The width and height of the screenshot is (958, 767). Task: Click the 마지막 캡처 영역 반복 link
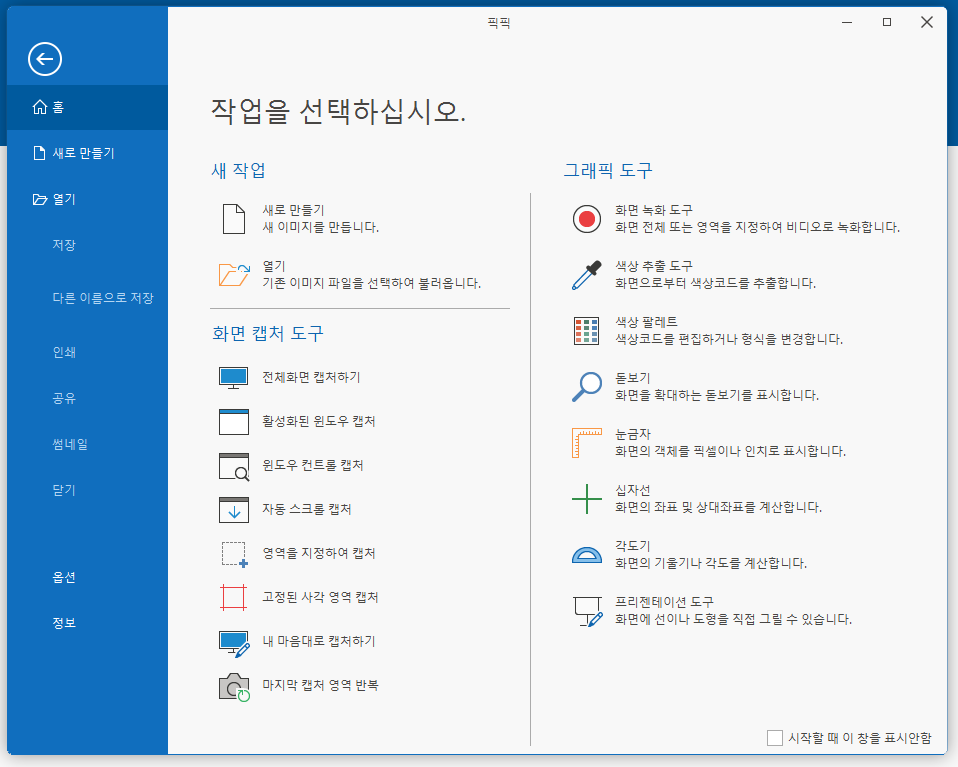click(x=320, y=685)
